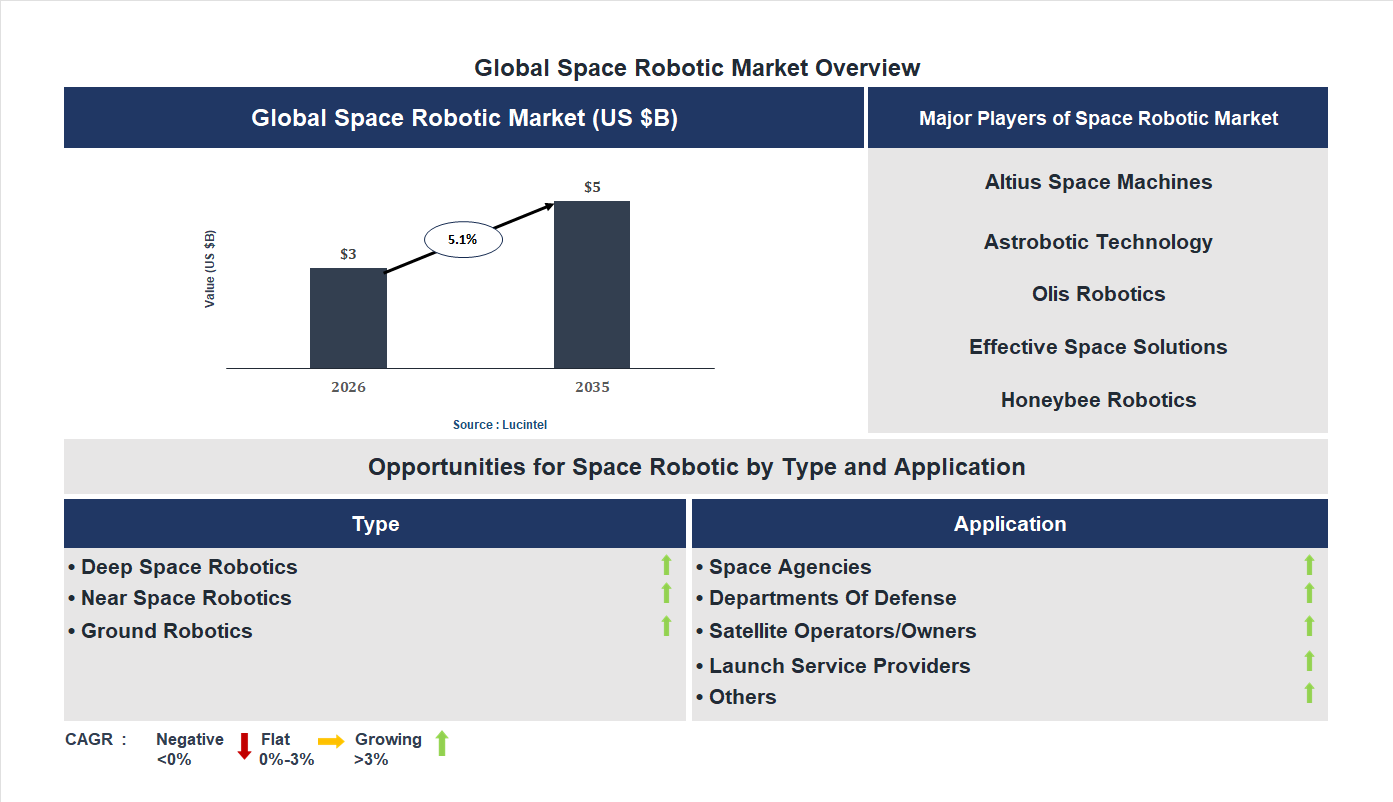This screenshot has width=1393, height=802.
Task: Select the Application column header
Action: pos(1010,524)
